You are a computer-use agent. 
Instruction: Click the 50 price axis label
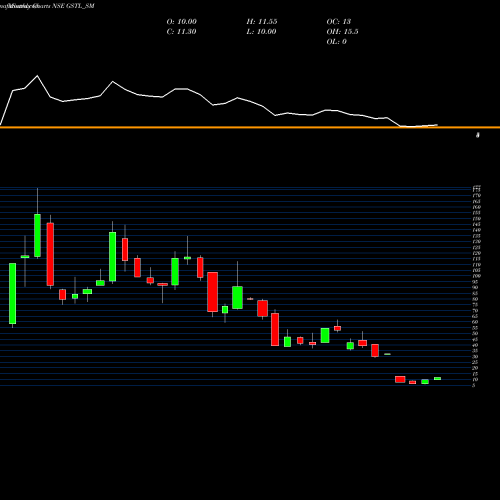[x=475, y=333]
